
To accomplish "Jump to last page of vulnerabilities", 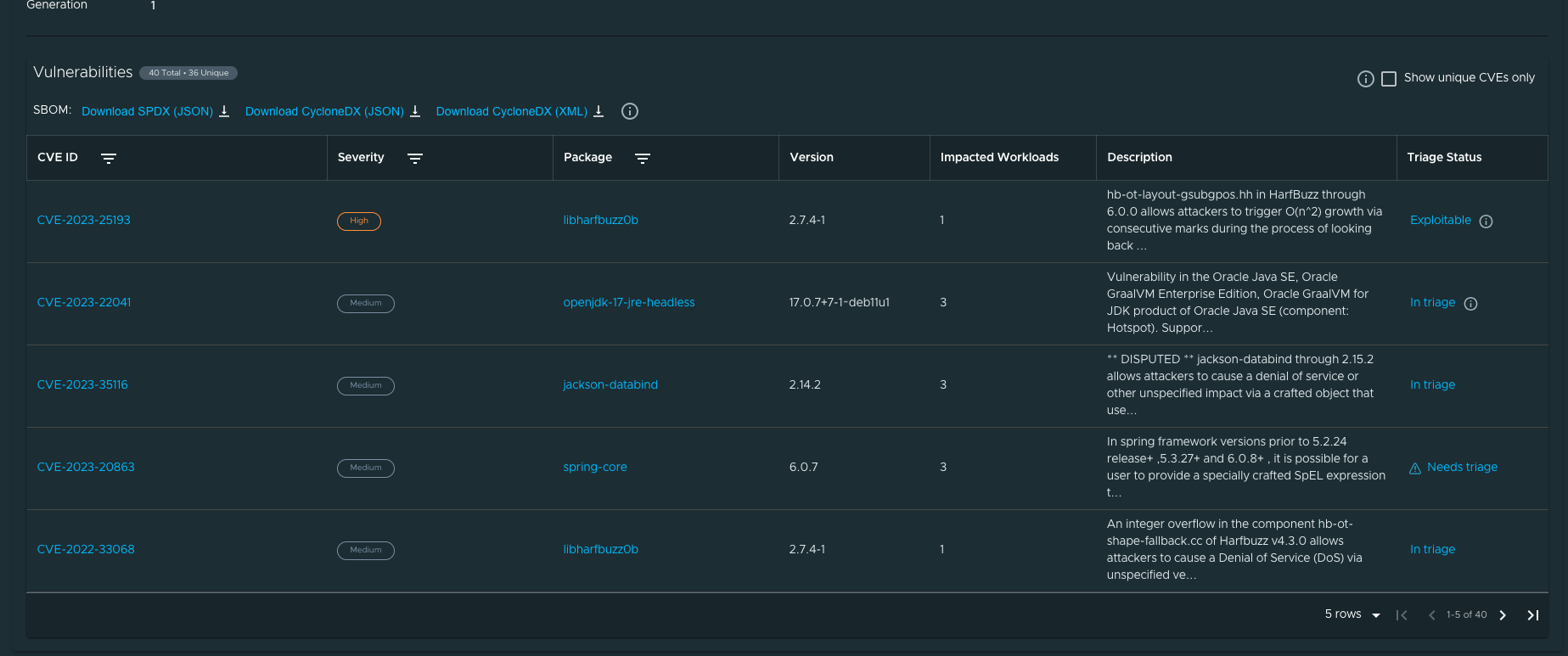I will click(1533, 615).
